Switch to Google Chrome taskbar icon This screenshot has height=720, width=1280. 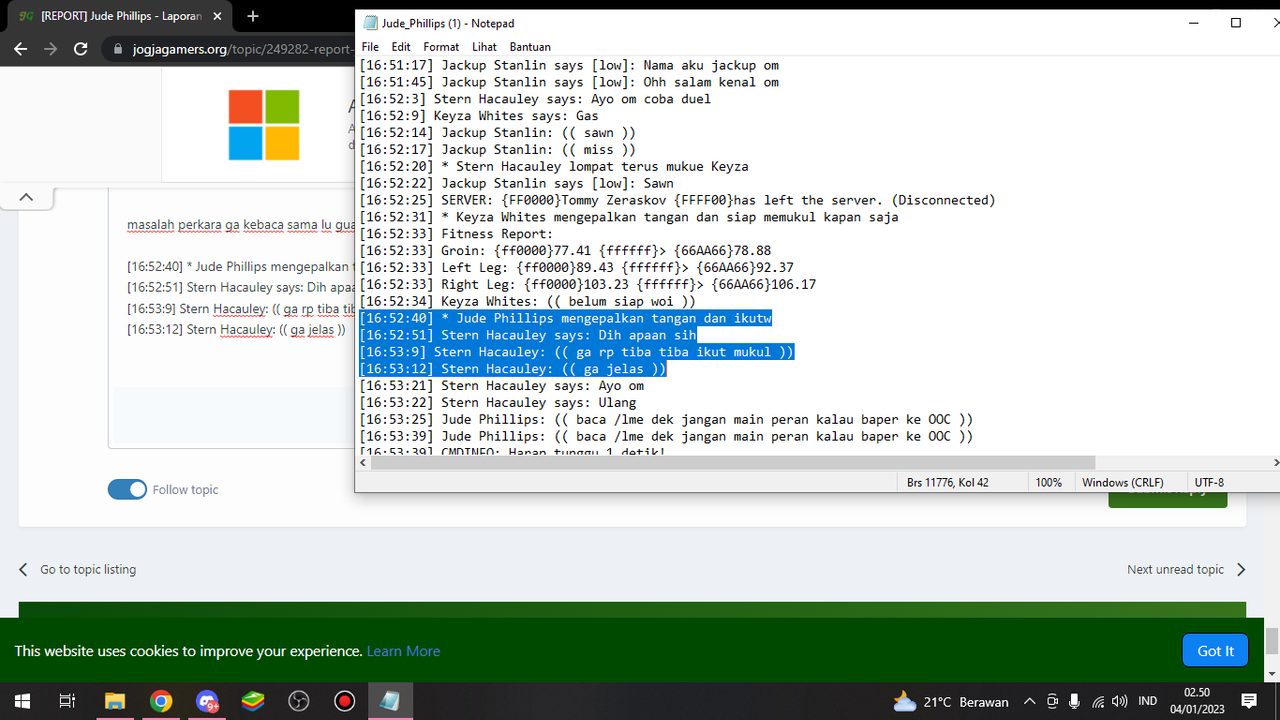click(x=161, y=701)
